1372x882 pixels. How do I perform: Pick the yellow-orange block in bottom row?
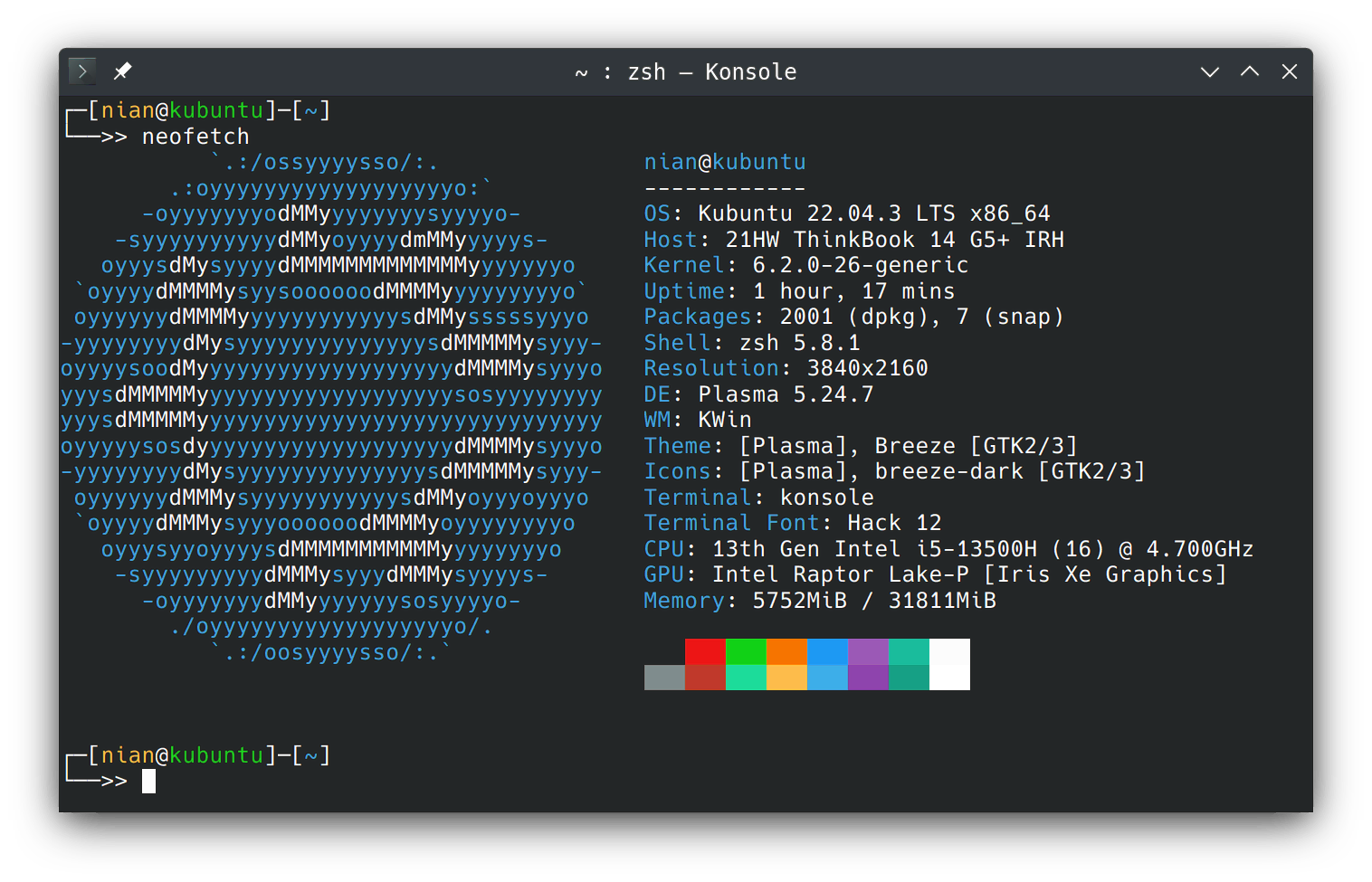(786, 678)
